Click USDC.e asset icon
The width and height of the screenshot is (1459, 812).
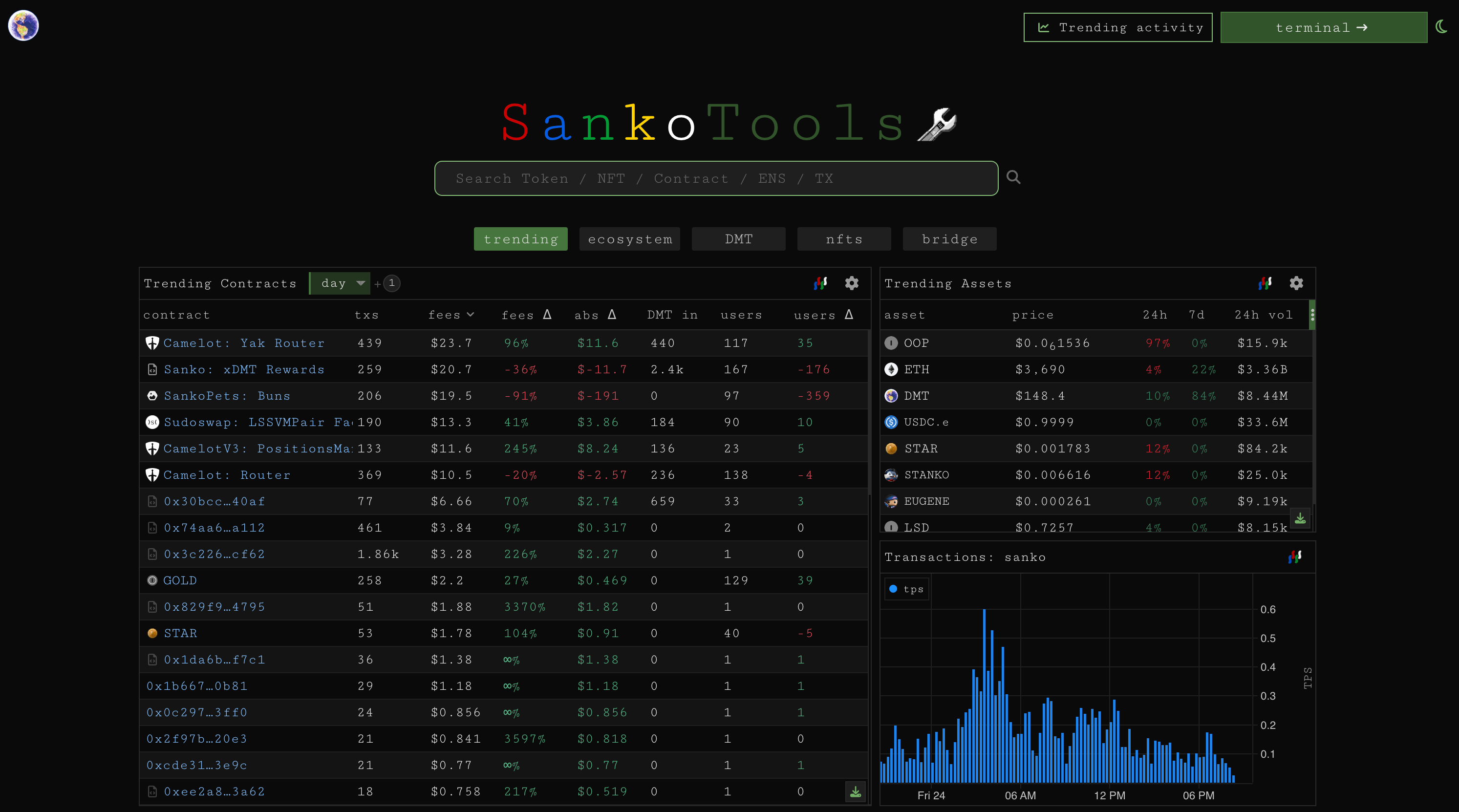click(891, 423)
